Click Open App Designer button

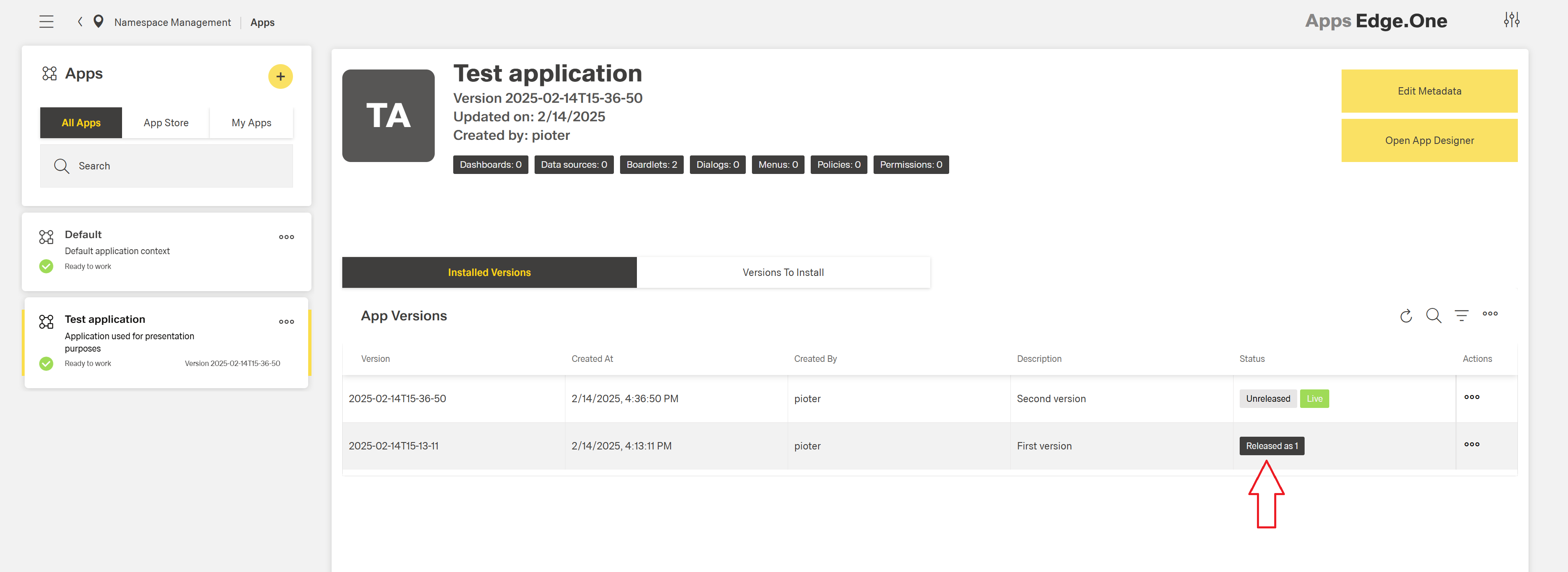pyautogui.click(x=1429, y=141)
